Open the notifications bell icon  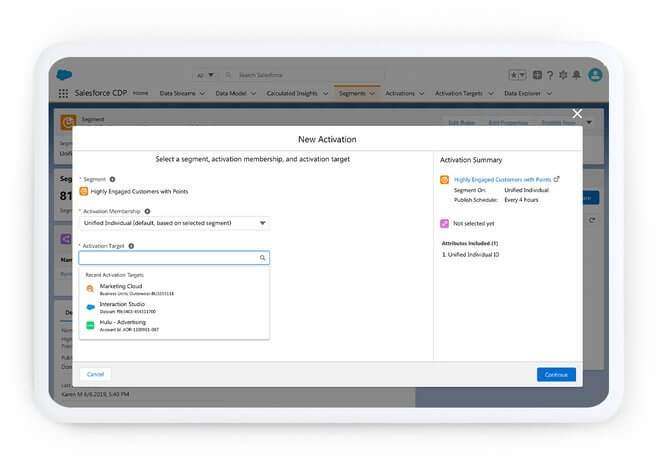pyautogui.click(x=578, y=75)
